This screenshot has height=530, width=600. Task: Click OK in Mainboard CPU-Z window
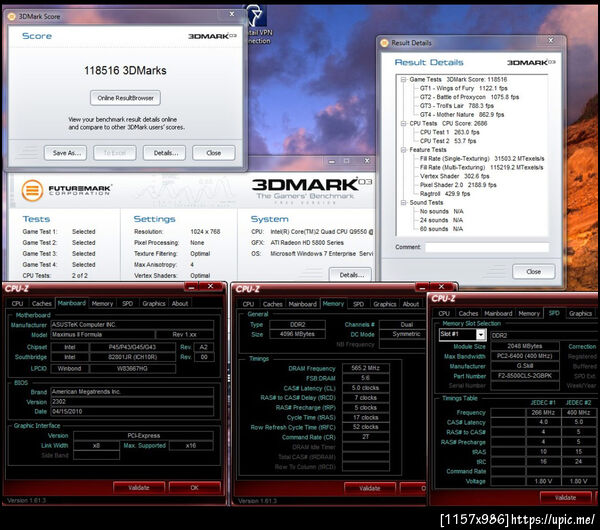click(x=194, y=488)
